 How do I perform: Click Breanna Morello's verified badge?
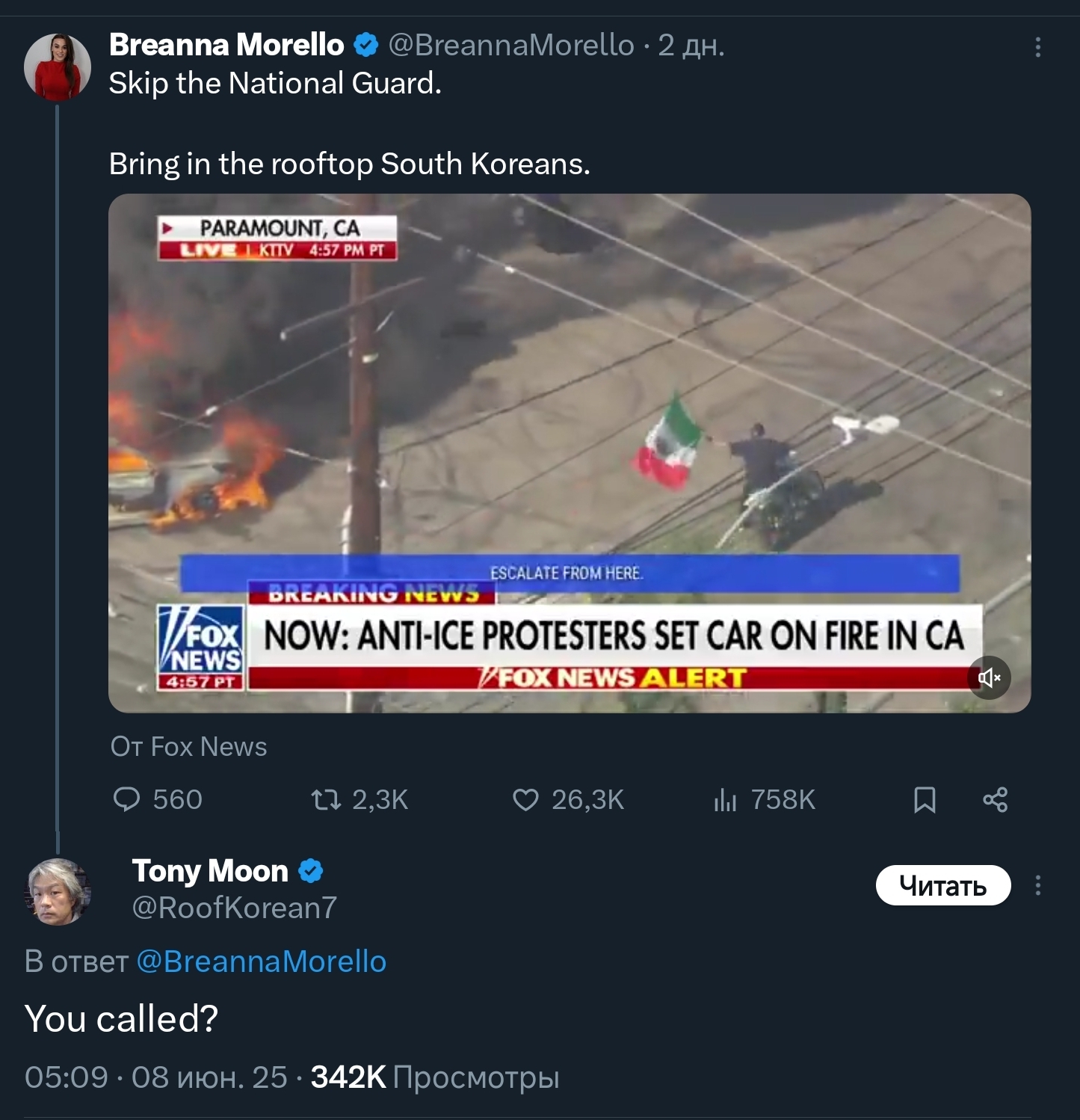pos(365,46)
